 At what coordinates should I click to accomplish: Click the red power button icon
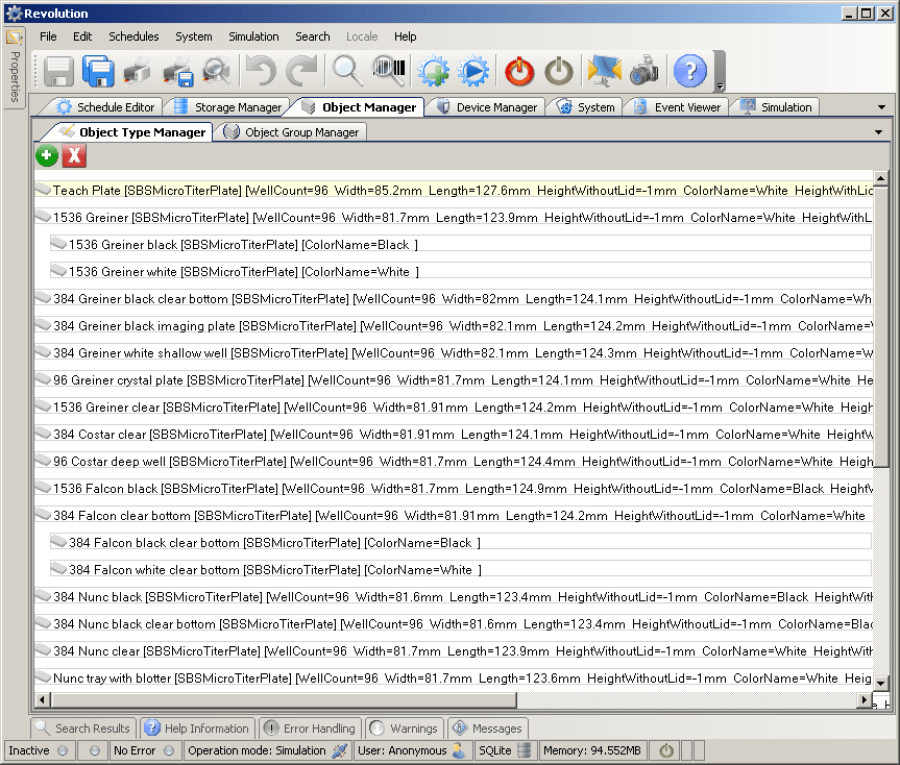pyautogui.click(x=519, y=71)
